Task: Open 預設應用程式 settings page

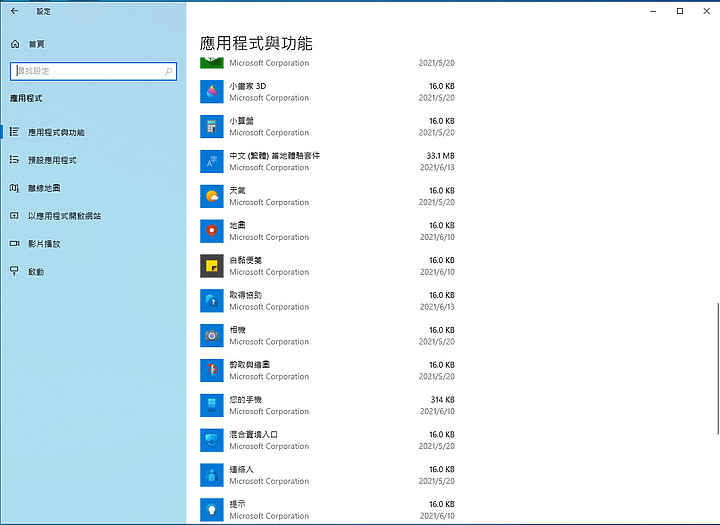Action: point(93,160)
